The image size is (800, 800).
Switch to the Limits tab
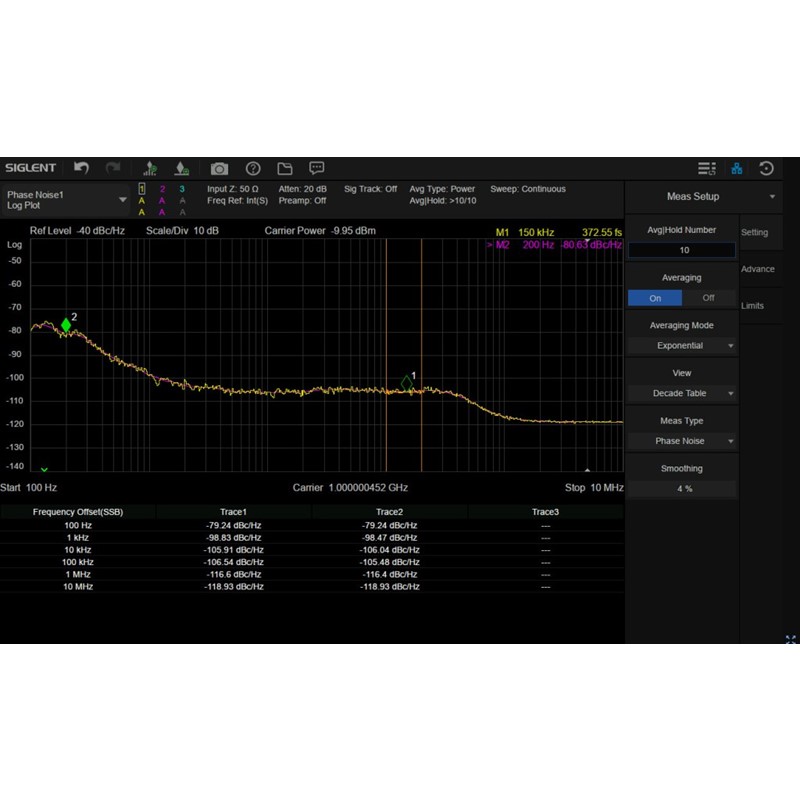coord(753,306)
